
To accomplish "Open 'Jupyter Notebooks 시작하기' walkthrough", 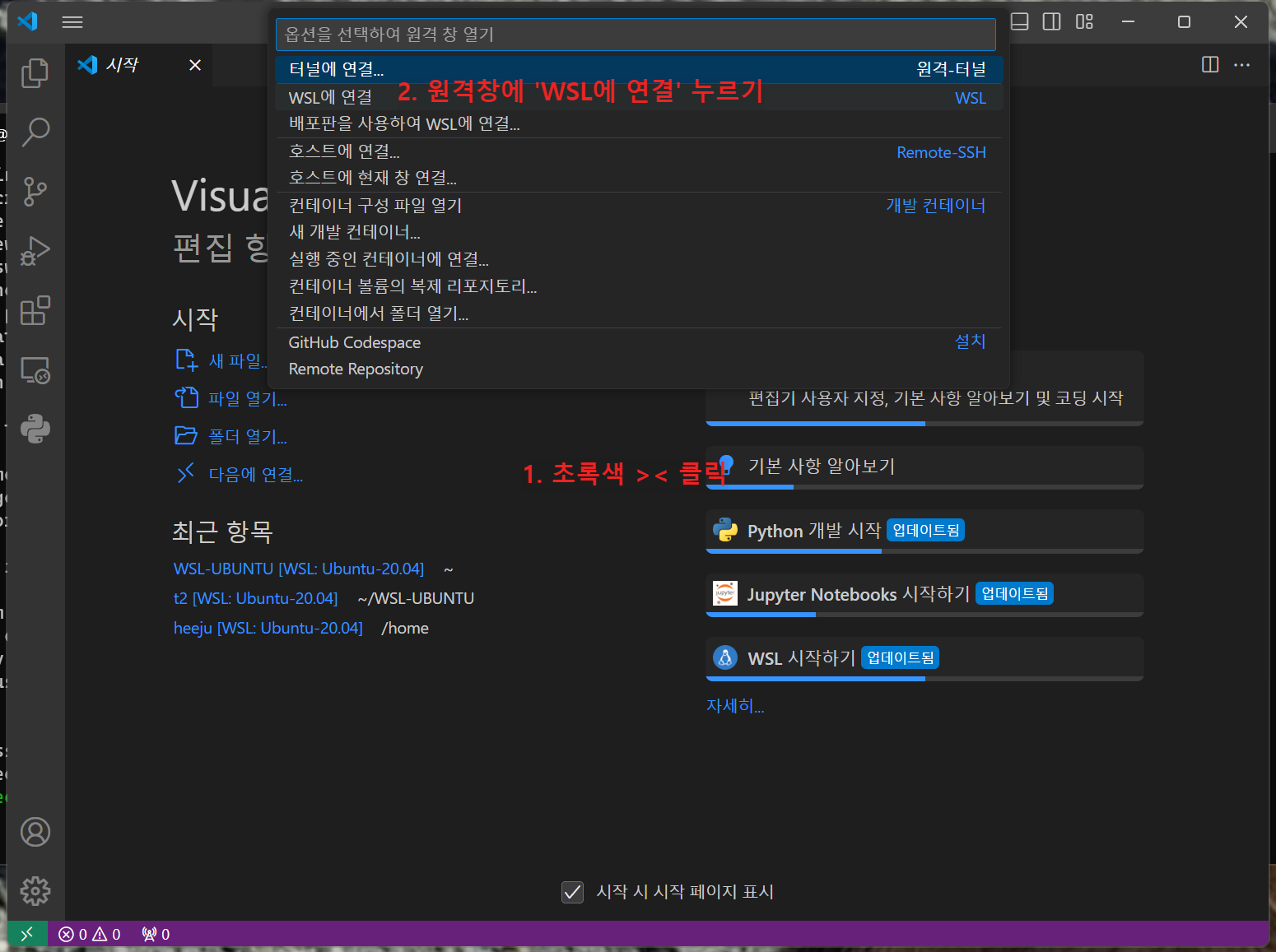I will point(924,594).
